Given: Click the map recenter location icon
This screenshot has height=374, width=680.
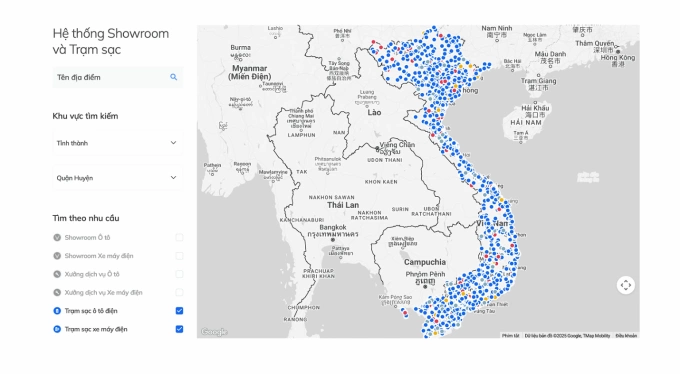Looking at the screenshot, I should tap(625, 285).
